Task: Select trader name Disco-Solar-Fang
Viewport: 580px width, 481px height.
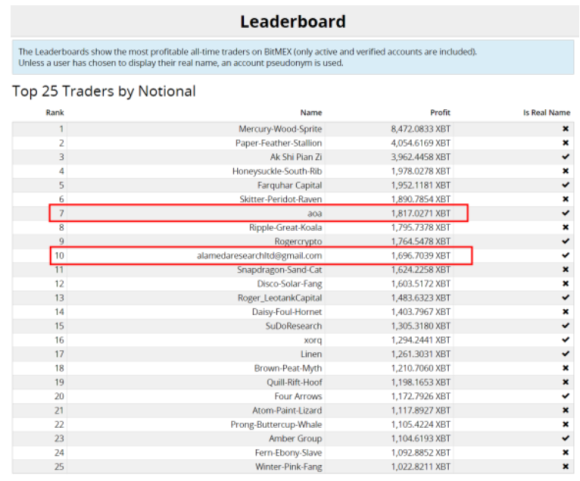Action: tap(290, 284)
